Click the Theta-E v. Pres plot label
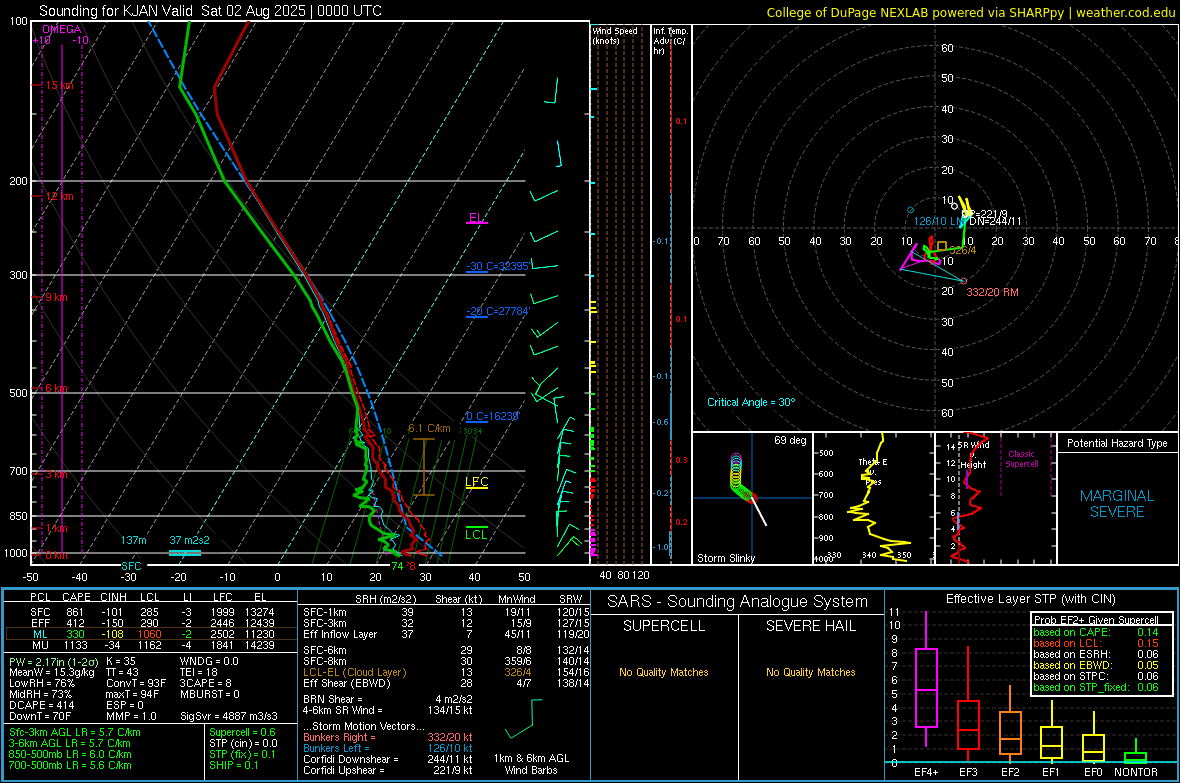Image resolution: width=1180 pixels, height=783 pixels. pyautogui.click(x=873, y=471)
